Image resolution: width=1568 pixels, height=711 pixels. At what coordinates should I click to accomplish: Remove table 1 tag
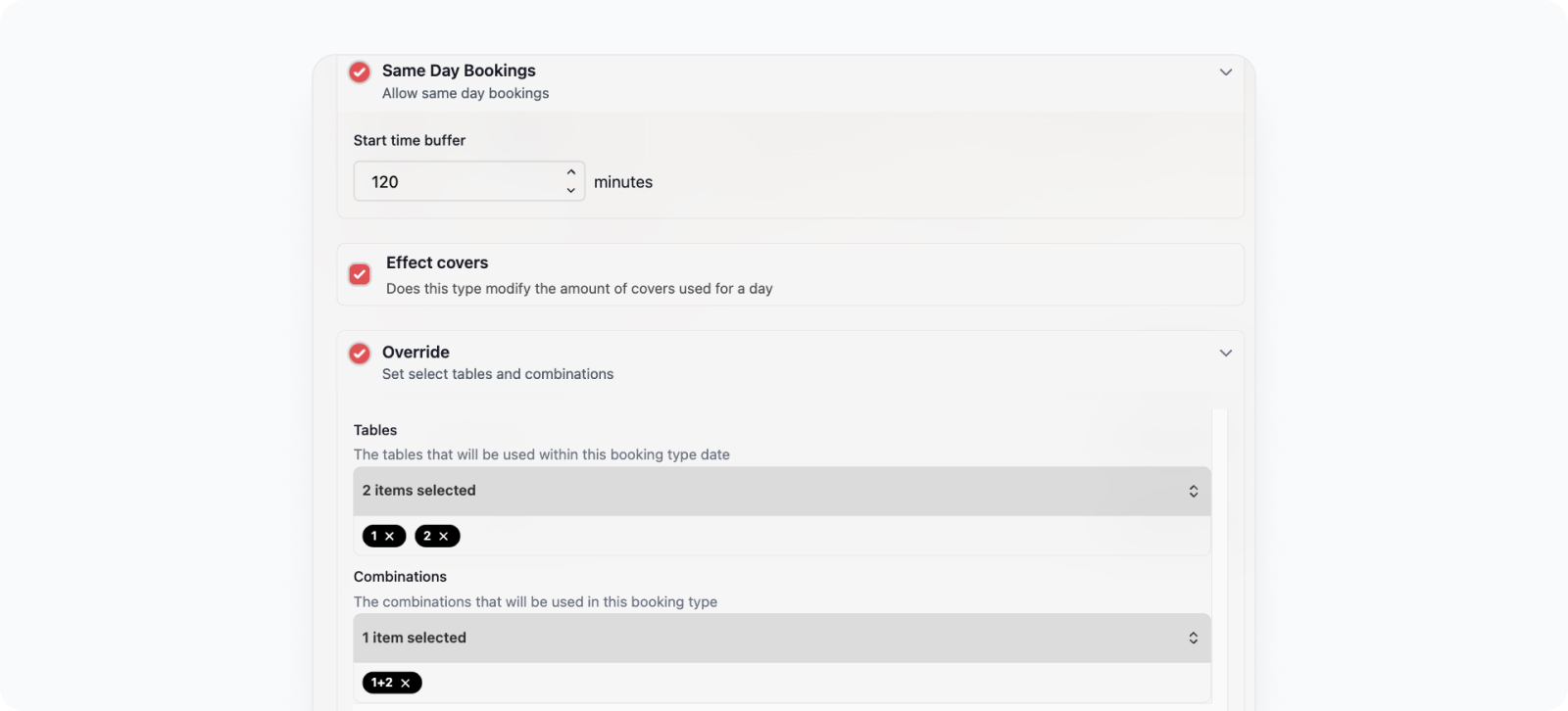tap(389, 536)
